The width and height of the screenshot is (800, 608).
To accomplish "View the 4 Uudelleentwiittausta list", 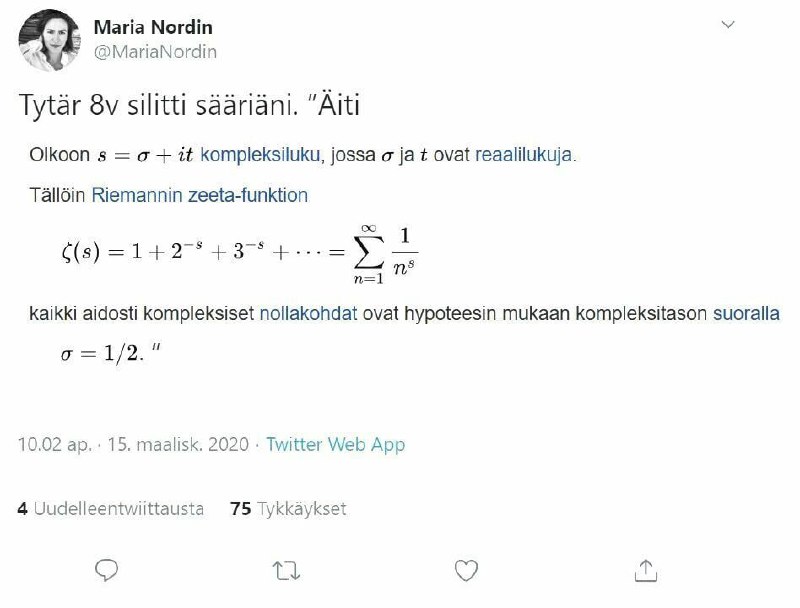I will pos(110,509).
